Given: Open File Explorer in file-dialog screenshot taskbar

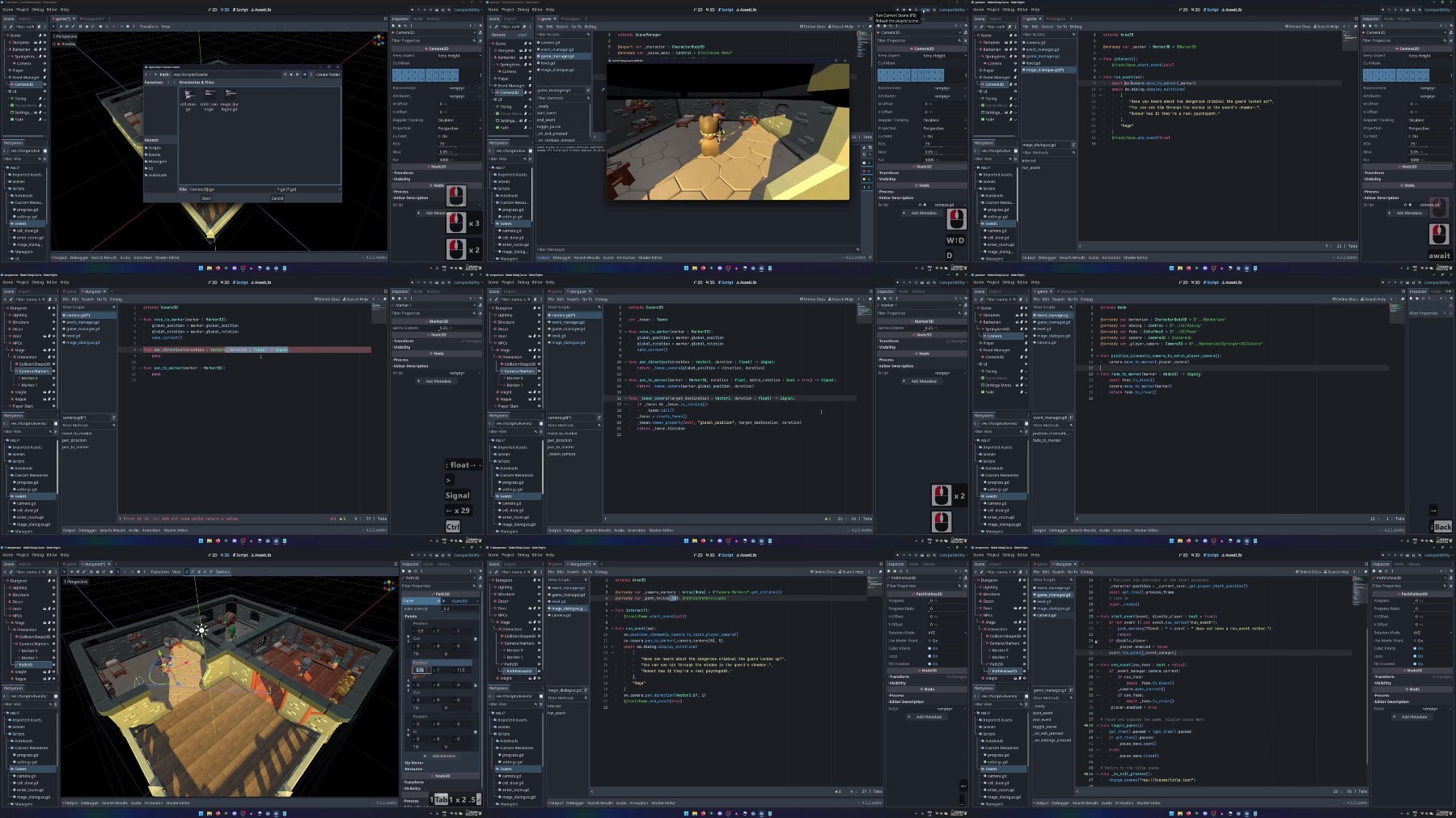Looking at the screenshot, I should point(209,268).
